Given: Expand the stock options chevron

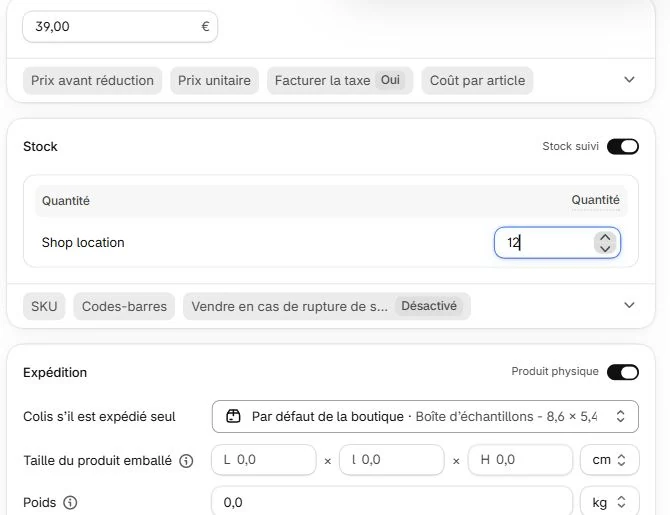Looking at the screenshot, I should point(629,306).
